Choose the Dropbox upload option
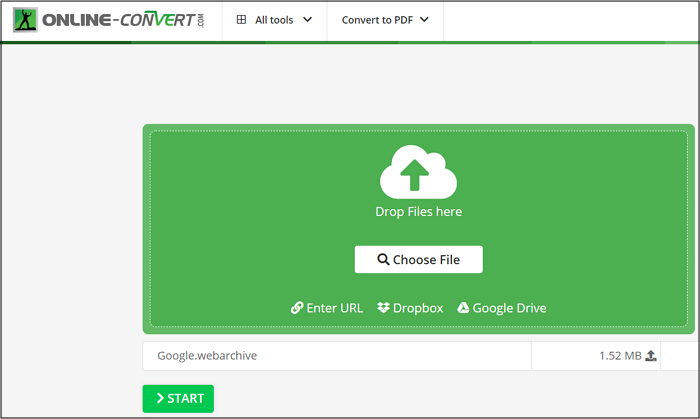The image size is (700, 419). [410, 308]
